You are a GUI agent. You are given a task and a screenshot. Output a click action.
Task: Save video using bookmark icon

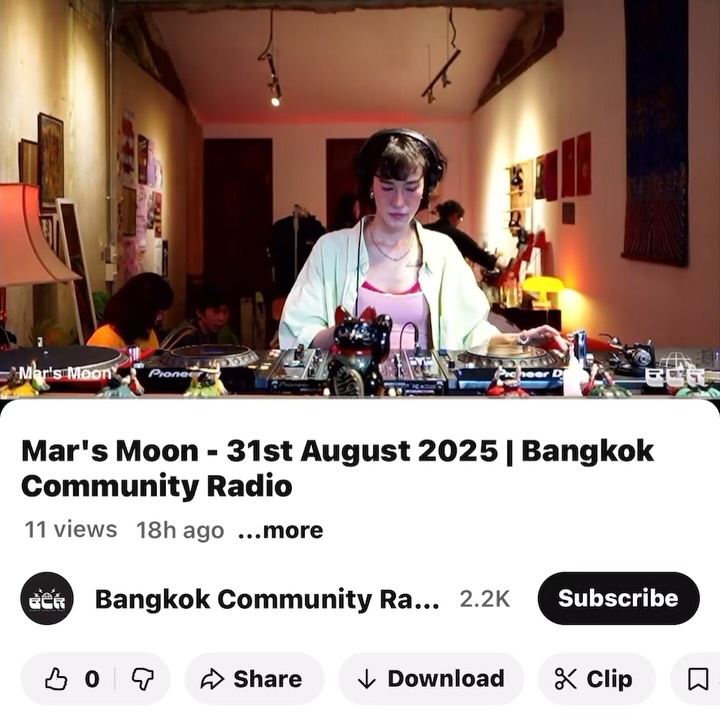tap(697, 679)
